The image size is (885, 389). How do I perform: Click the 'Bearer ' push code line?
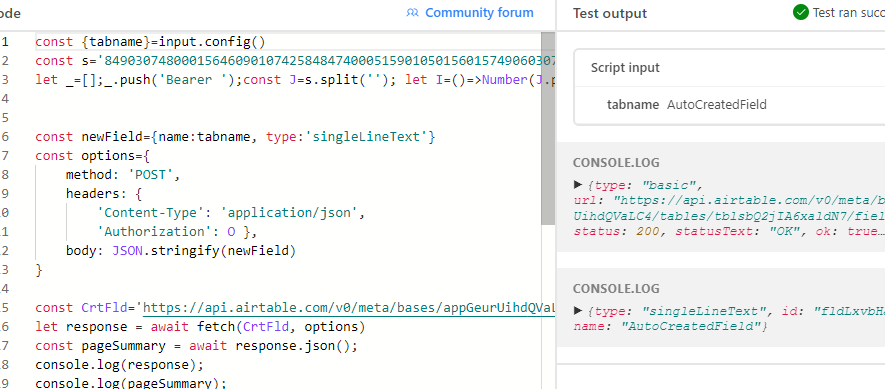(x=295, y=80)
